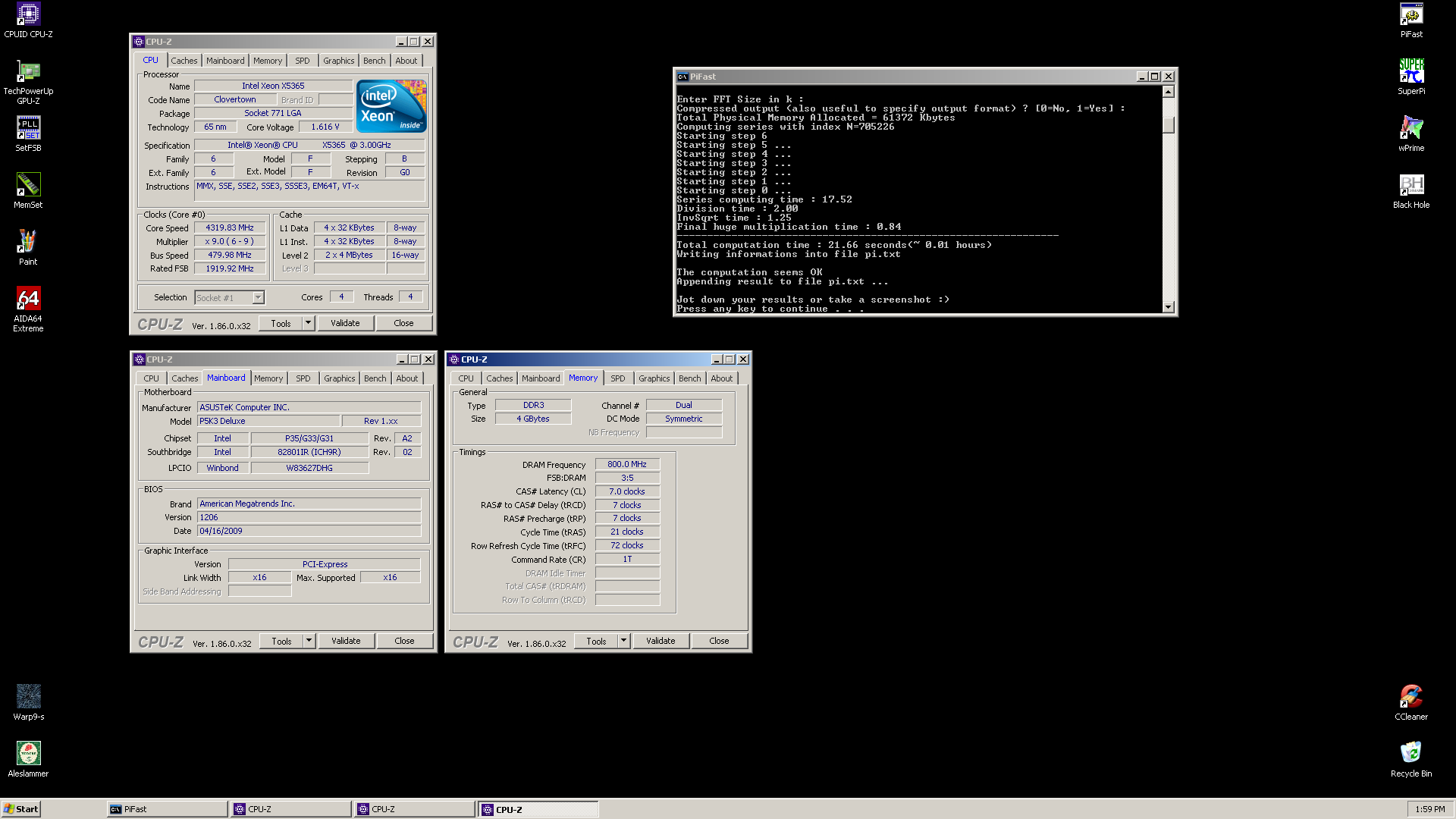Click PiFast scrollbar up arrow
Viewport: 1456px width, 819px height.
1169,92
